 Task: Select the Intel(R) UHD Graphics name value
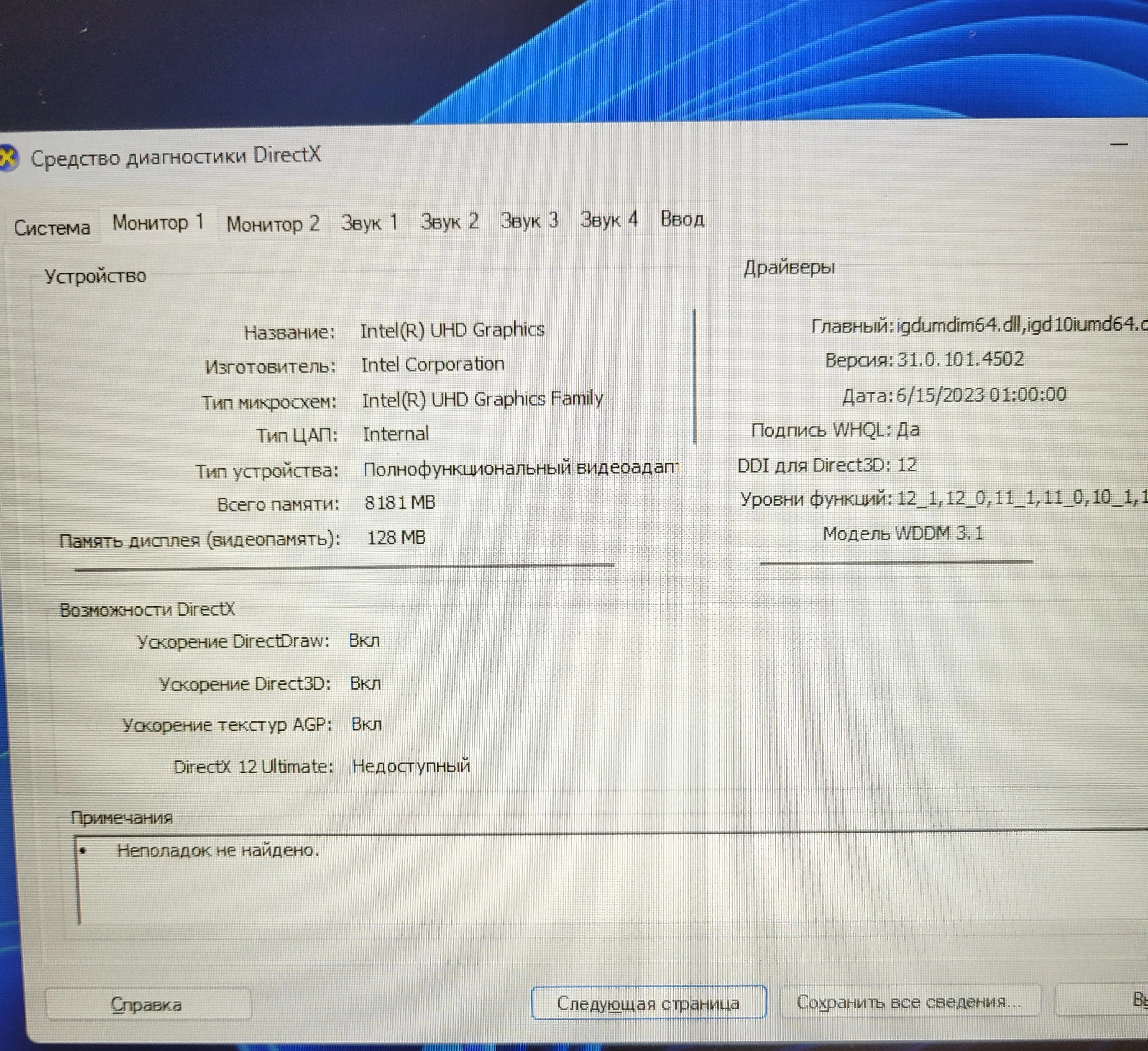click(453, 330)
